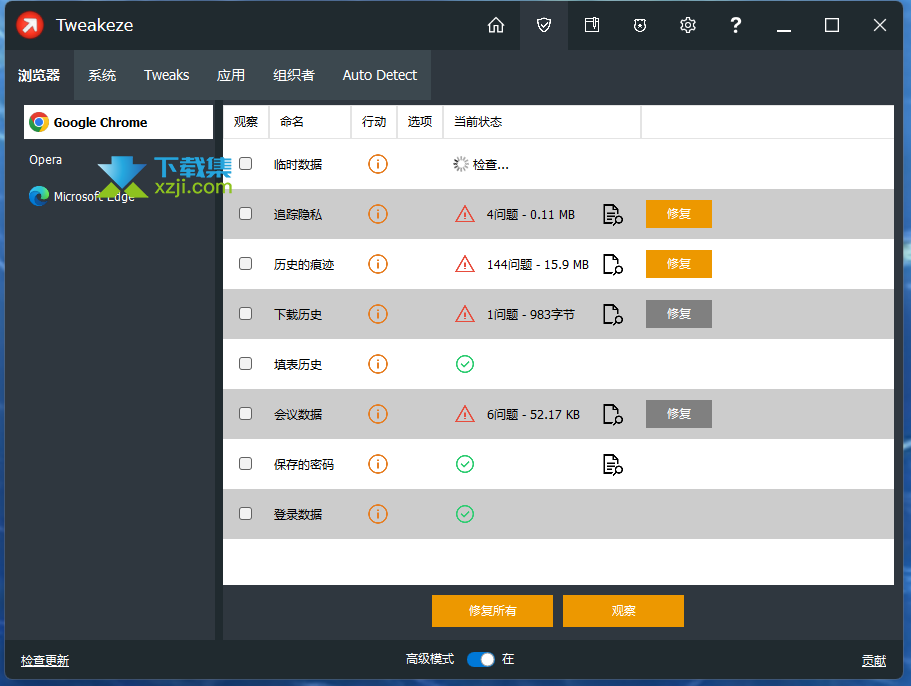Check the 填表历史 checkbox
This screenshot has height=686, width=911.
click(246, 364)
